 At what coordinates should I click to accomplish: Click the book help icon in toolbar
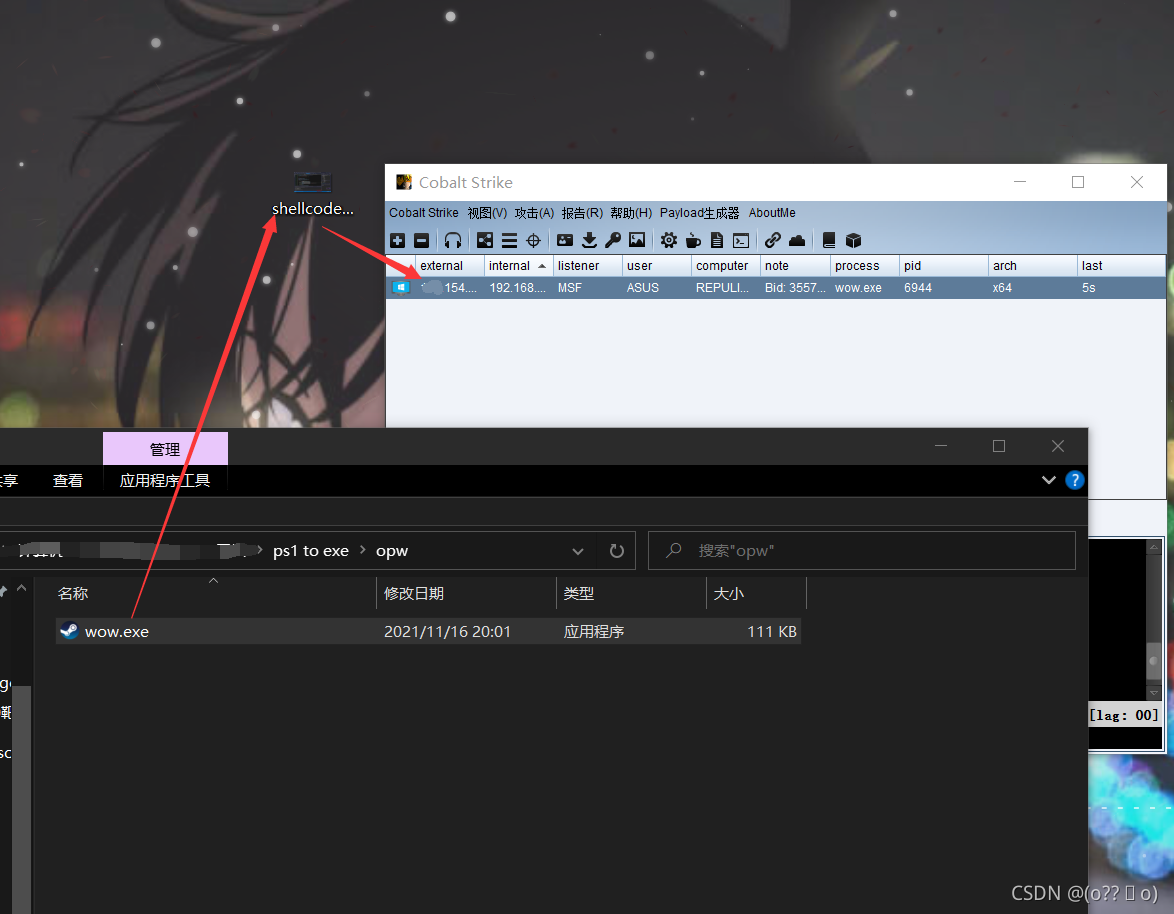pyautogui.click(x=829, y=240)
